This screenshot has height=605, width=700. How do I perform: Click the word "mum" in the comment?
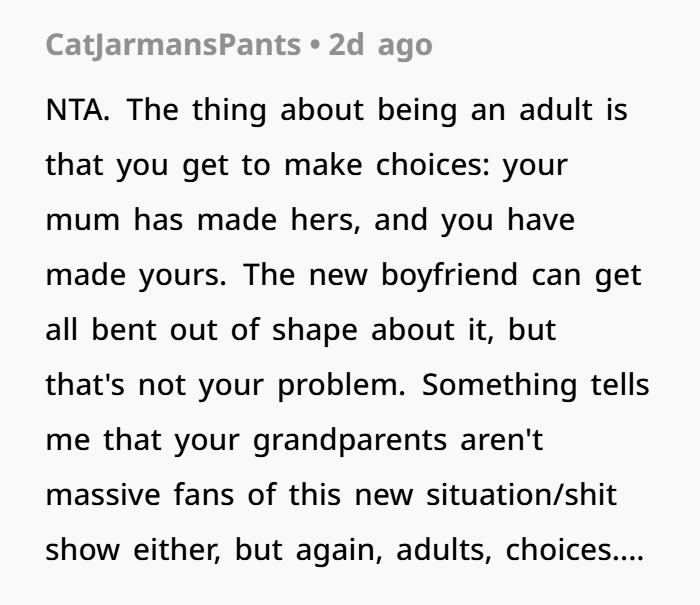(x=83, y=221)
